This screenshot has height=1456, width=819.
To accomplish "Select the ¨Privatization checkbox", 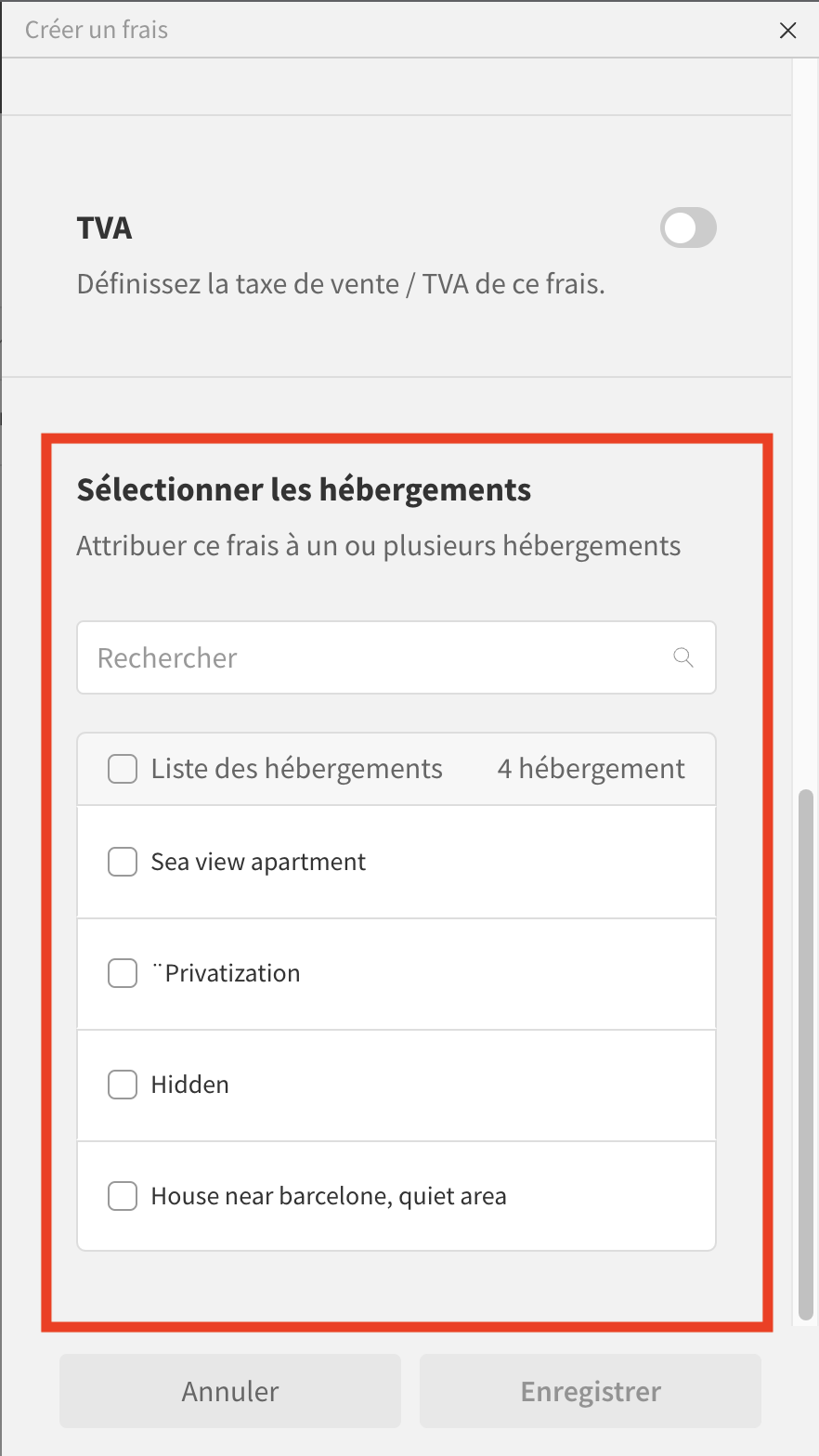I will click(x=123, y=973).
